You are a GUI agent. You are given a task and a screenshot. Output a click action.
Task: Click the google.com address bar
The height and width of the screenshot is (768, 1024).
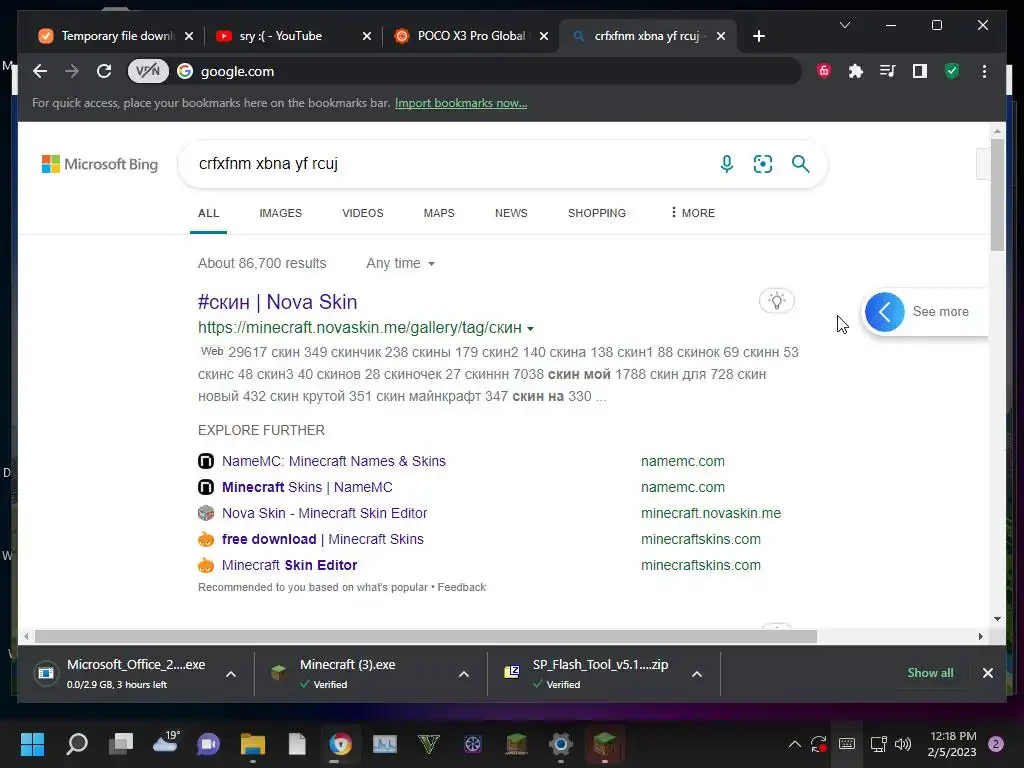coord(464,71)
